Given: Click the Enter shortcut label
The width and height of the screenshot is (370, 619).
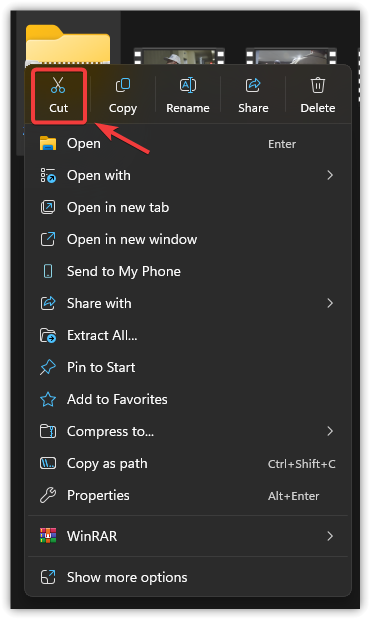Looking at the screenshot, I should tap(282, 144).
